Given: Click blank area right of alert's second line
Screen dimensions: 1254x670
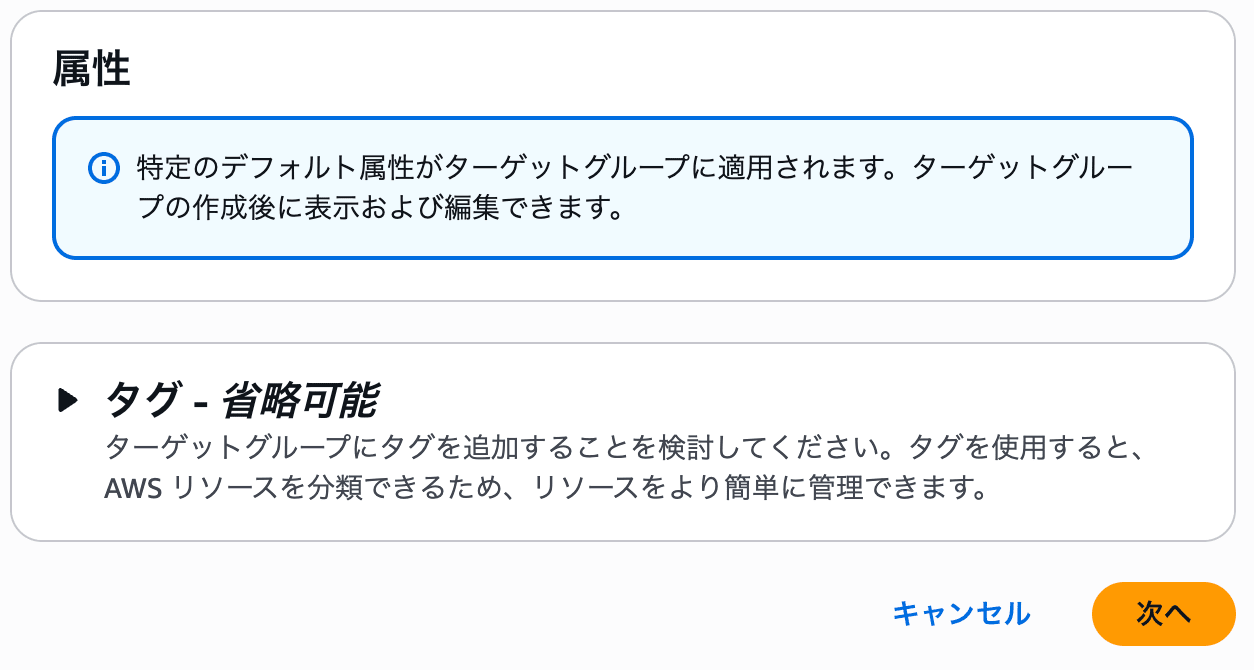Looking at the screenshot, I should point(900,211).
